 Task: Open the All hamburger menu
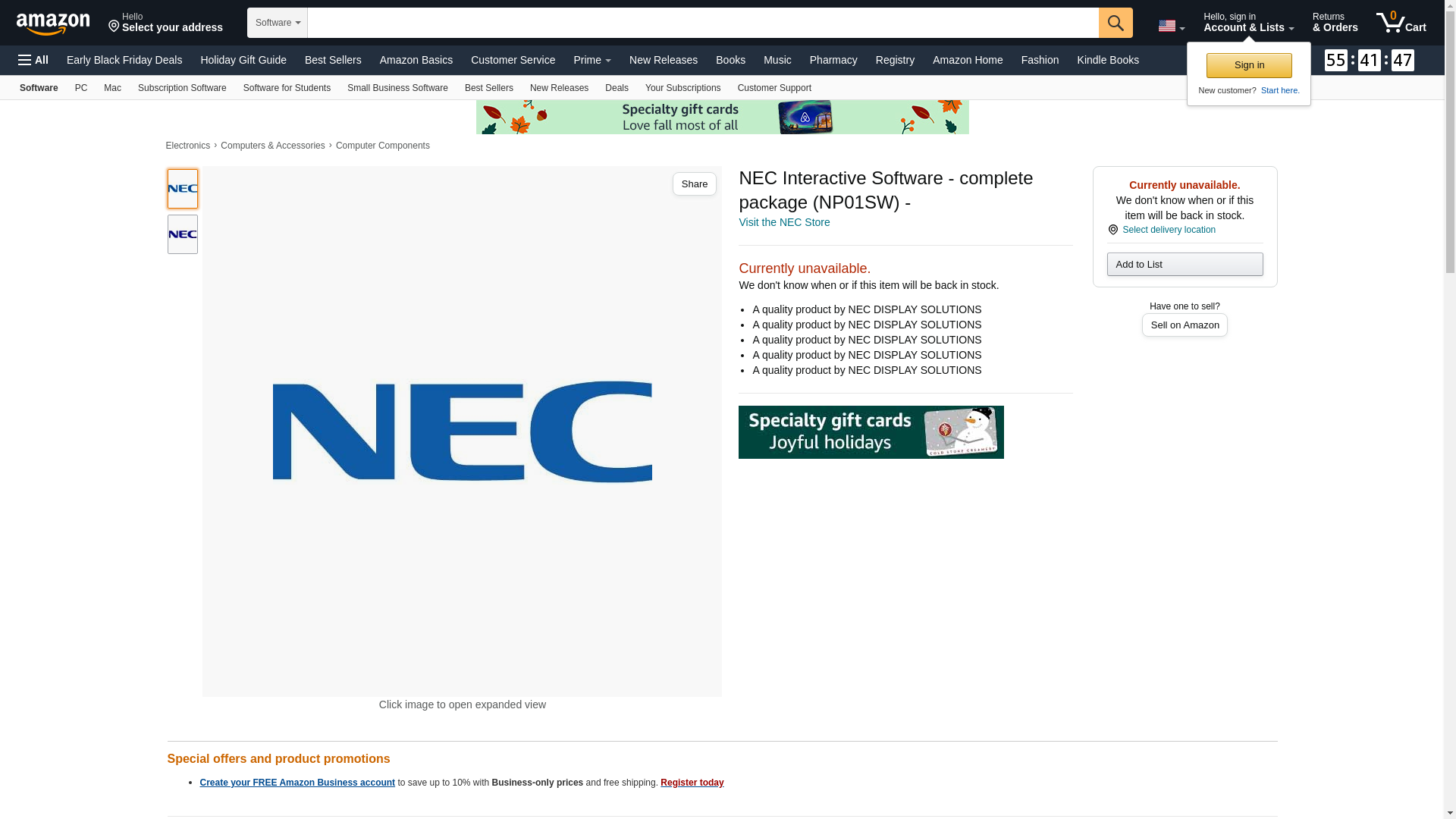click(x=33, y=60)
